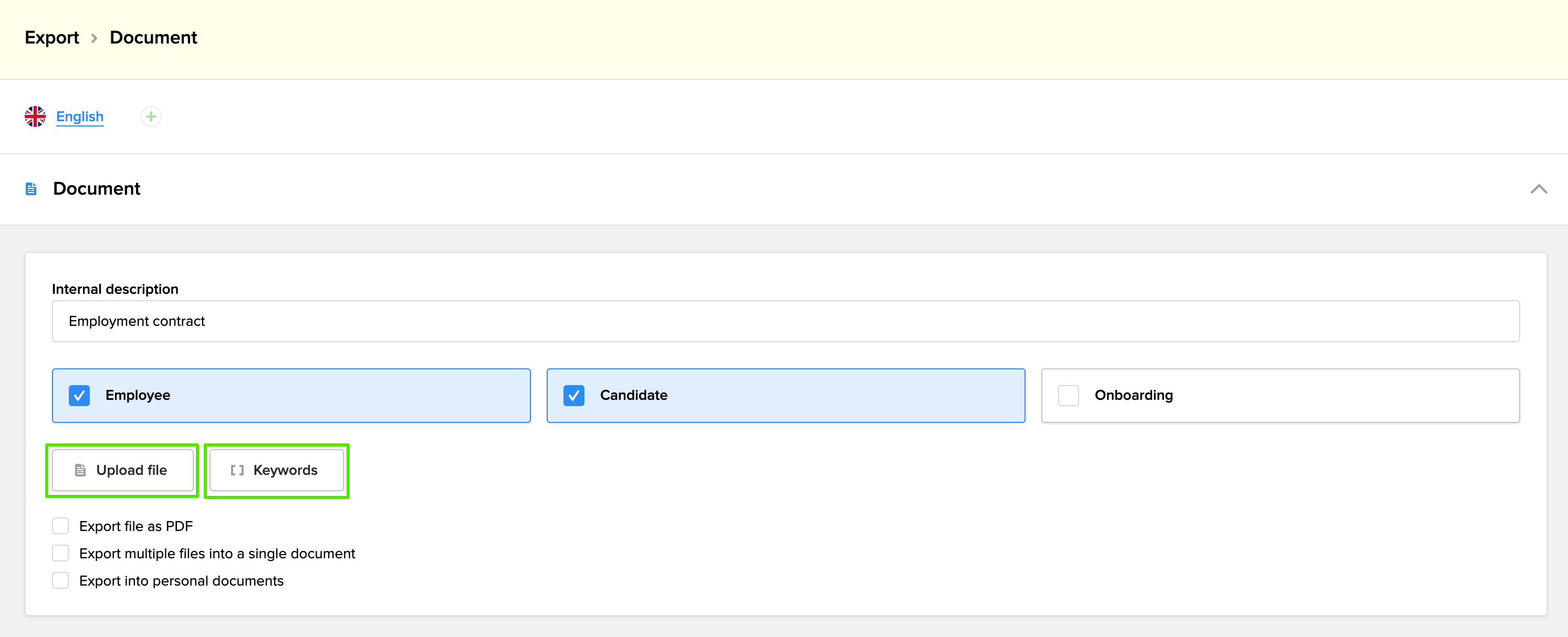Click the Internal description text field

coord(785,321)
